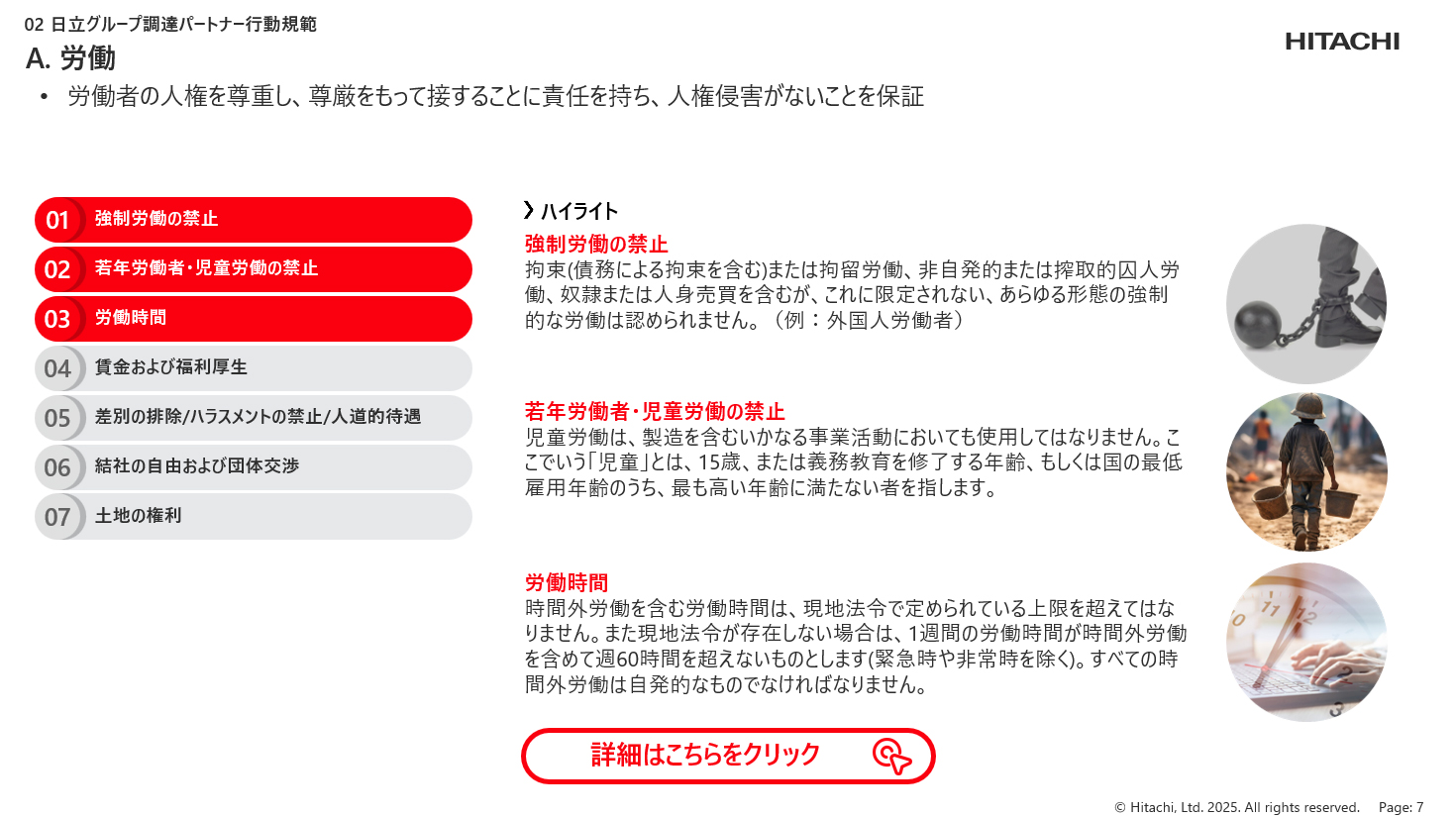The width and height of the screenshot is (1456, 818).
Task: Click the 詳細はこちらをクリック button
Action: pyautogui.click(x=728, y=756)
